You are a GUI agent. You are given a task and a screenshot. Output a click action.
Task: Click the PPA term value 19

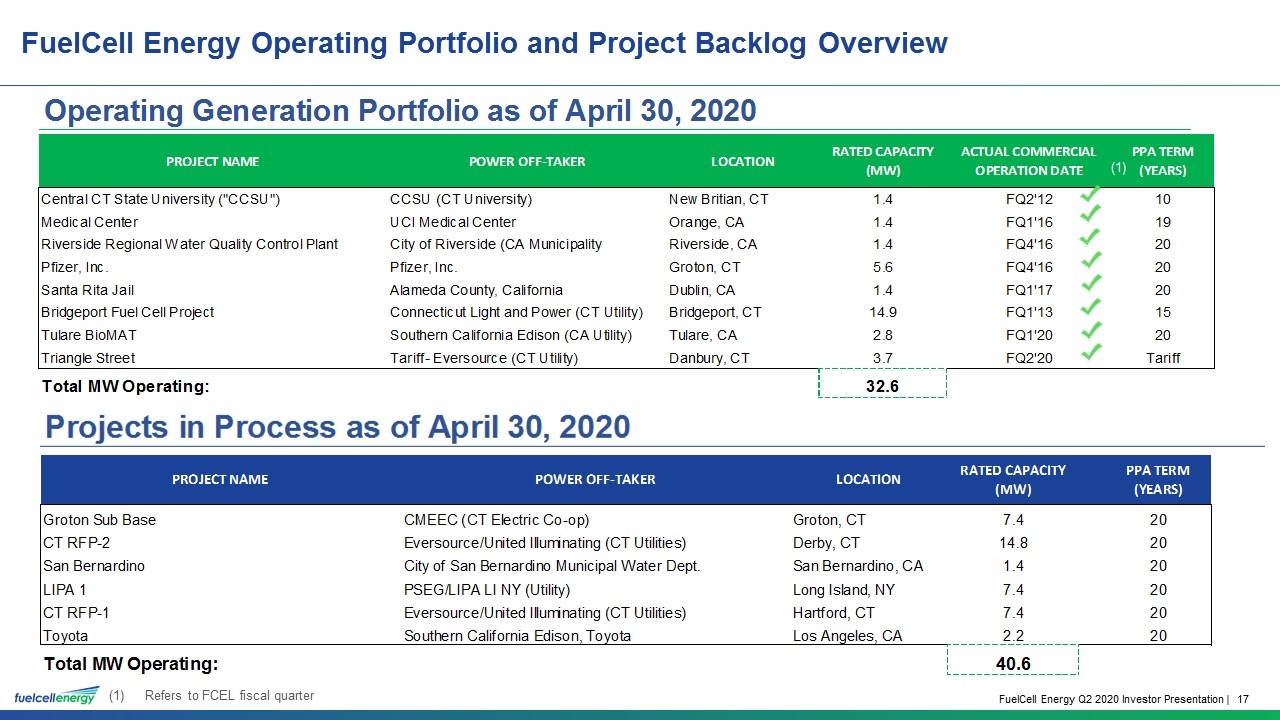(x=1163, y=222)
